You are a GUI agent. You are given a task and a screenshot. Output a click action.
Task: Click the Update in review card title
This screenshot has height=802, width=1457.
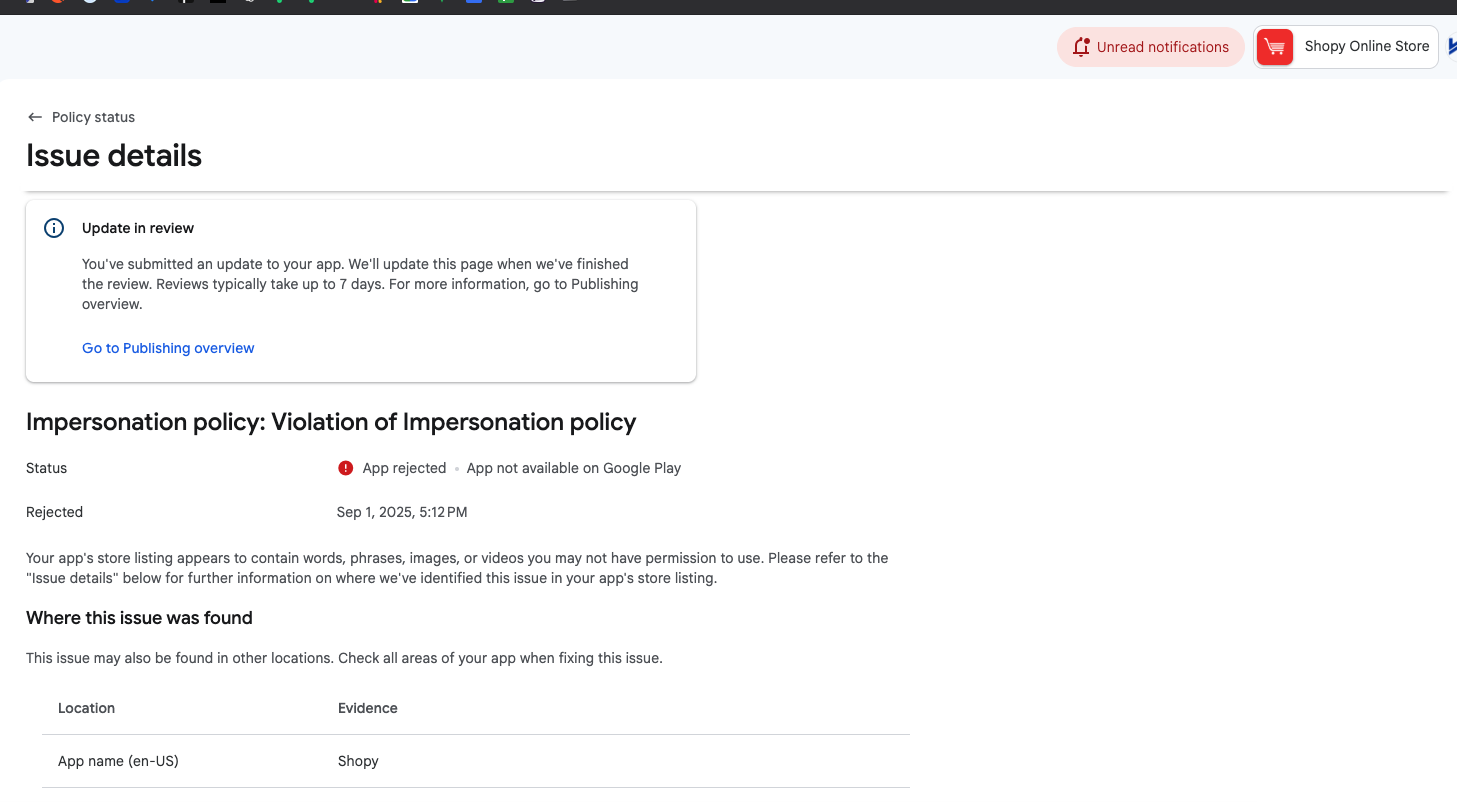pyautogui.click(x=138, y=228)
